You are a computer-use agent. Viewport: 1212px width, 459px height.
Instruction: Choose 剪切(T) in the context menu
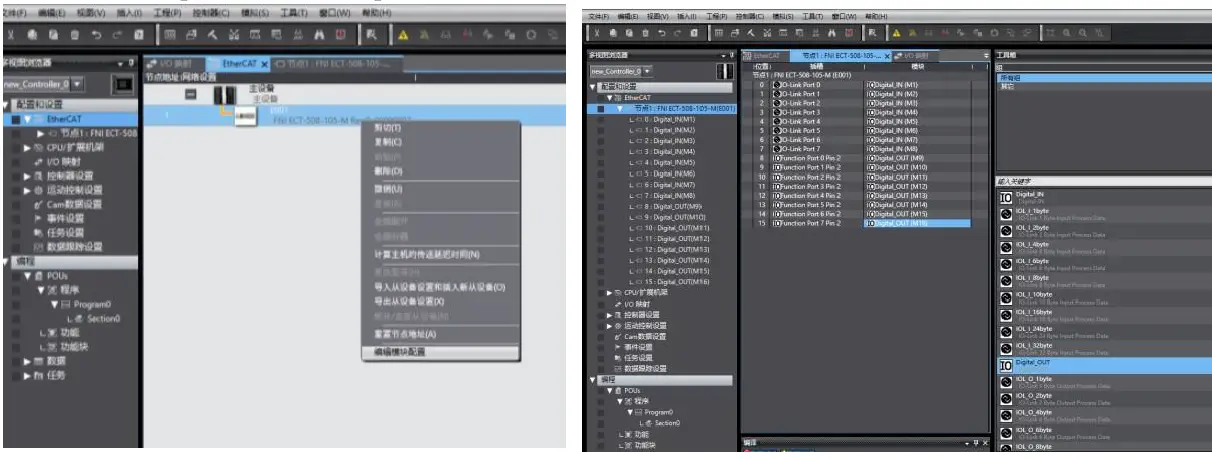[x=388, y=128]
